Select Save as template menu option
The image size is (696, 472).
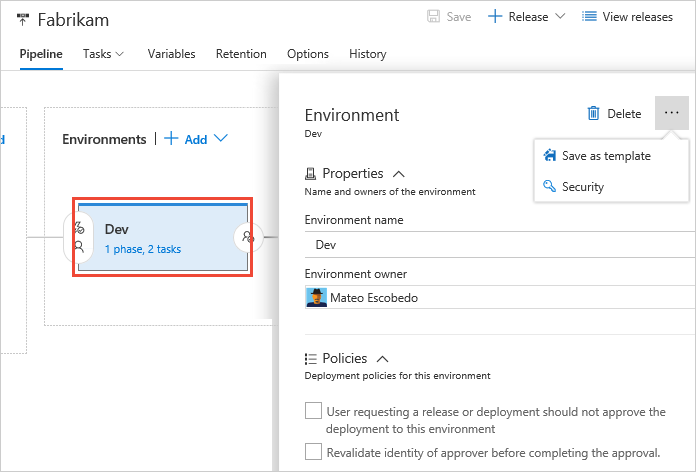[606, 156]
